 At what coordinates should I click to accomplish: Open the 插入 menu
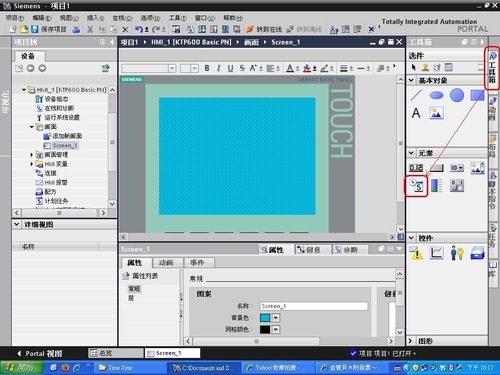95,18
